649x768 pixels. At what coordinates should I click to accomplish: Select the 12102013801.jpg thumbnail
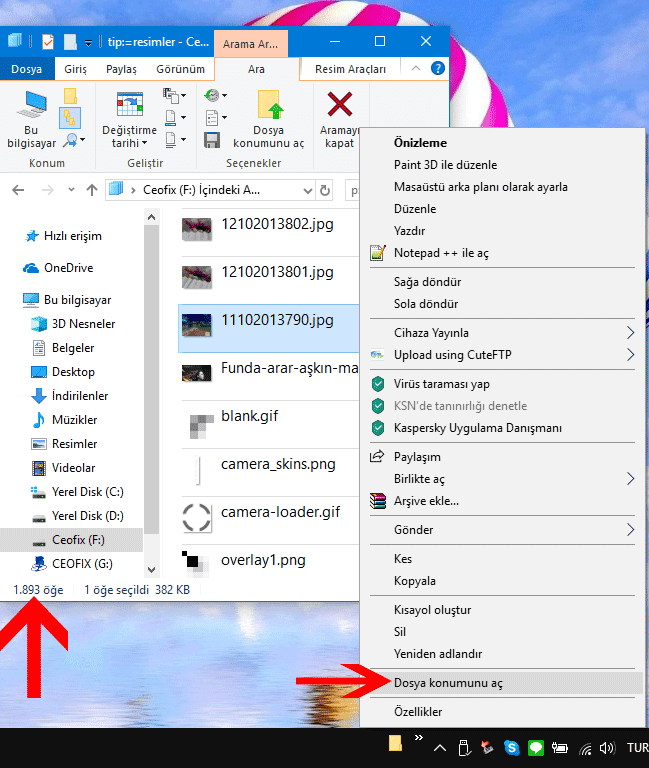(196, 277)
